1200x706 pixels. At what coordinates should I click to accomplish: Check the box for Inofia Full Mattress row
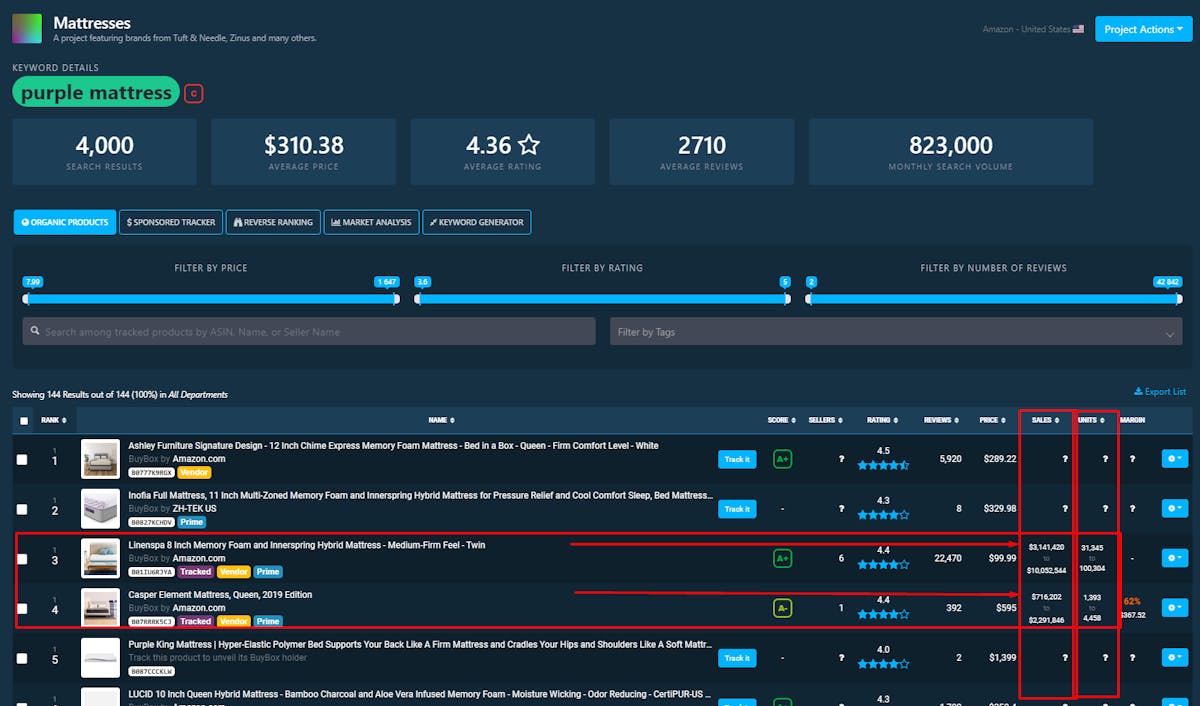click(x=22, y=509)
